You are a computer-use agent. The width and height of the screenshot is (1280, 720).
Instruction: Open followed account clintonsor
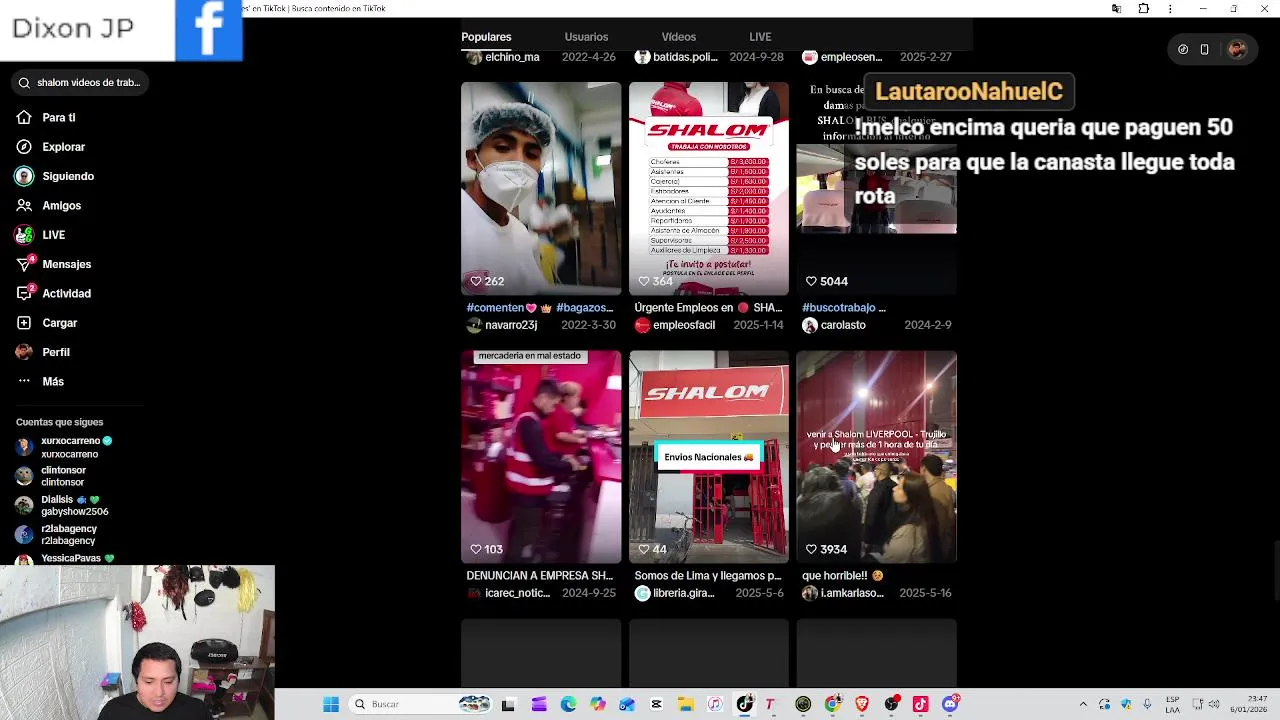[52, 476]
